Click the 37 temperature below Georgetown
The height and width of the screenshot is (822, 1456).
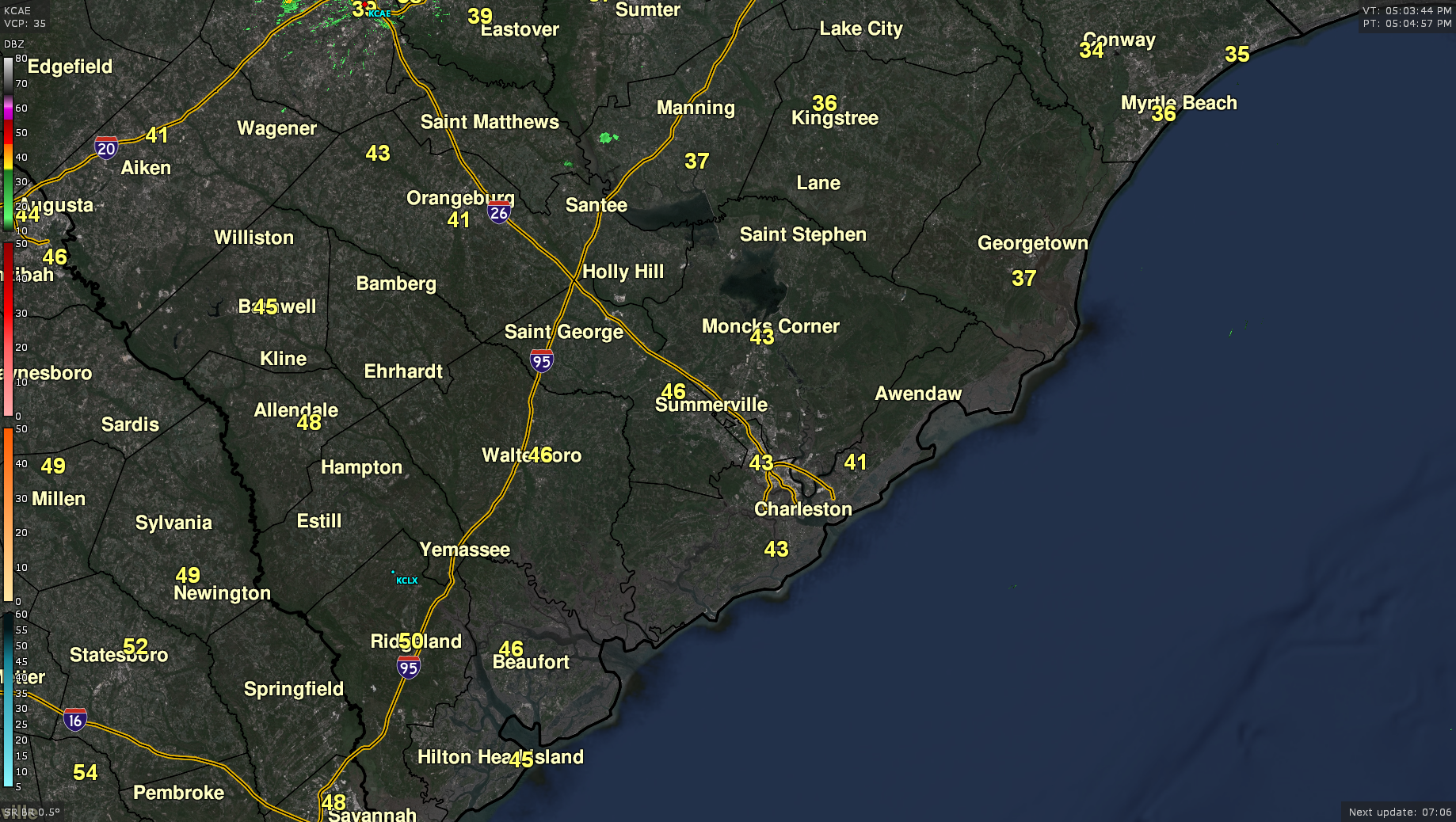click(1023, 278)
